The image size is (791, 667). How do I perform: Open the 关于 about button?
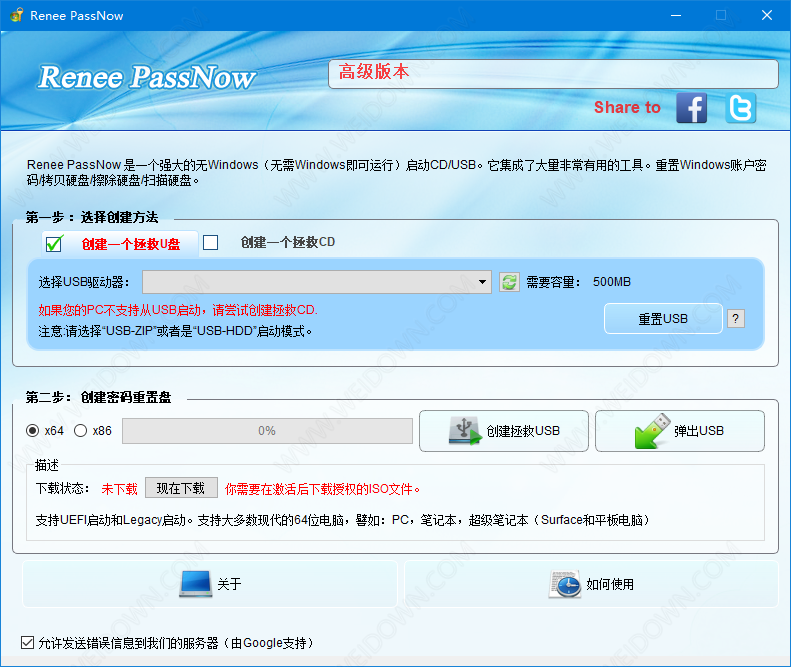[x=210, y=584]
